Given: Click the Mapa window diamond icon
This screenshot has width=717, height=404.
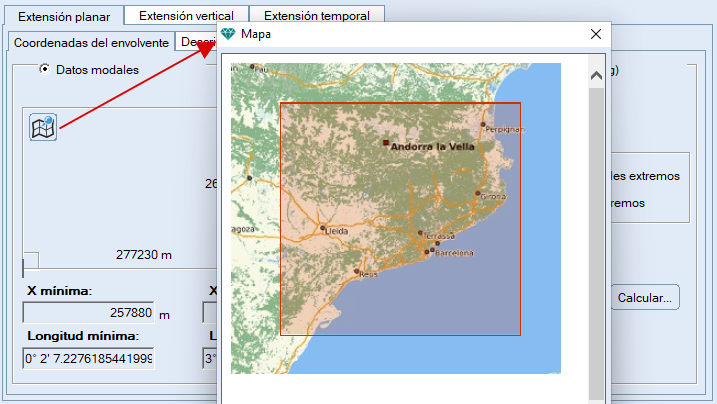Looking at the screenshot, I should point(231,34).
